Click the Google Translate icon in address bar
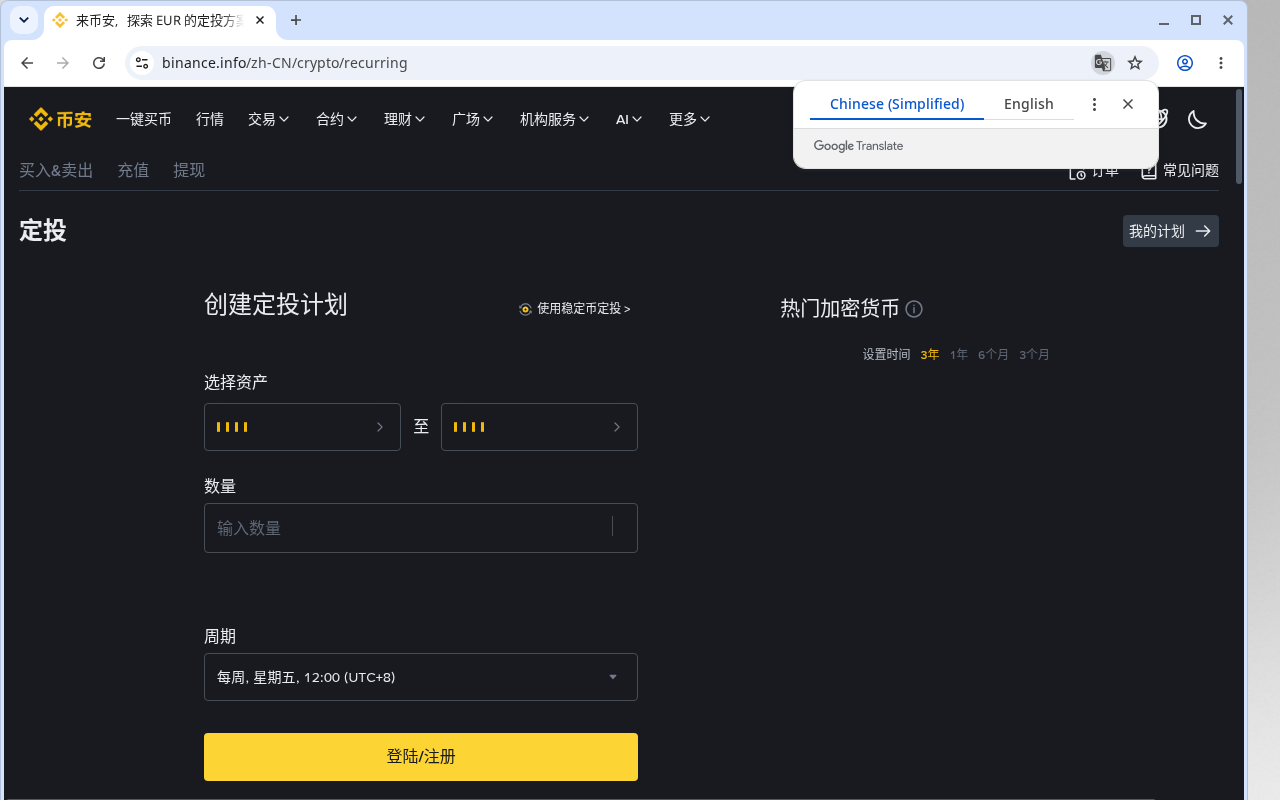The width and height of the screenshot is (1280, 800). (1103, 63)
